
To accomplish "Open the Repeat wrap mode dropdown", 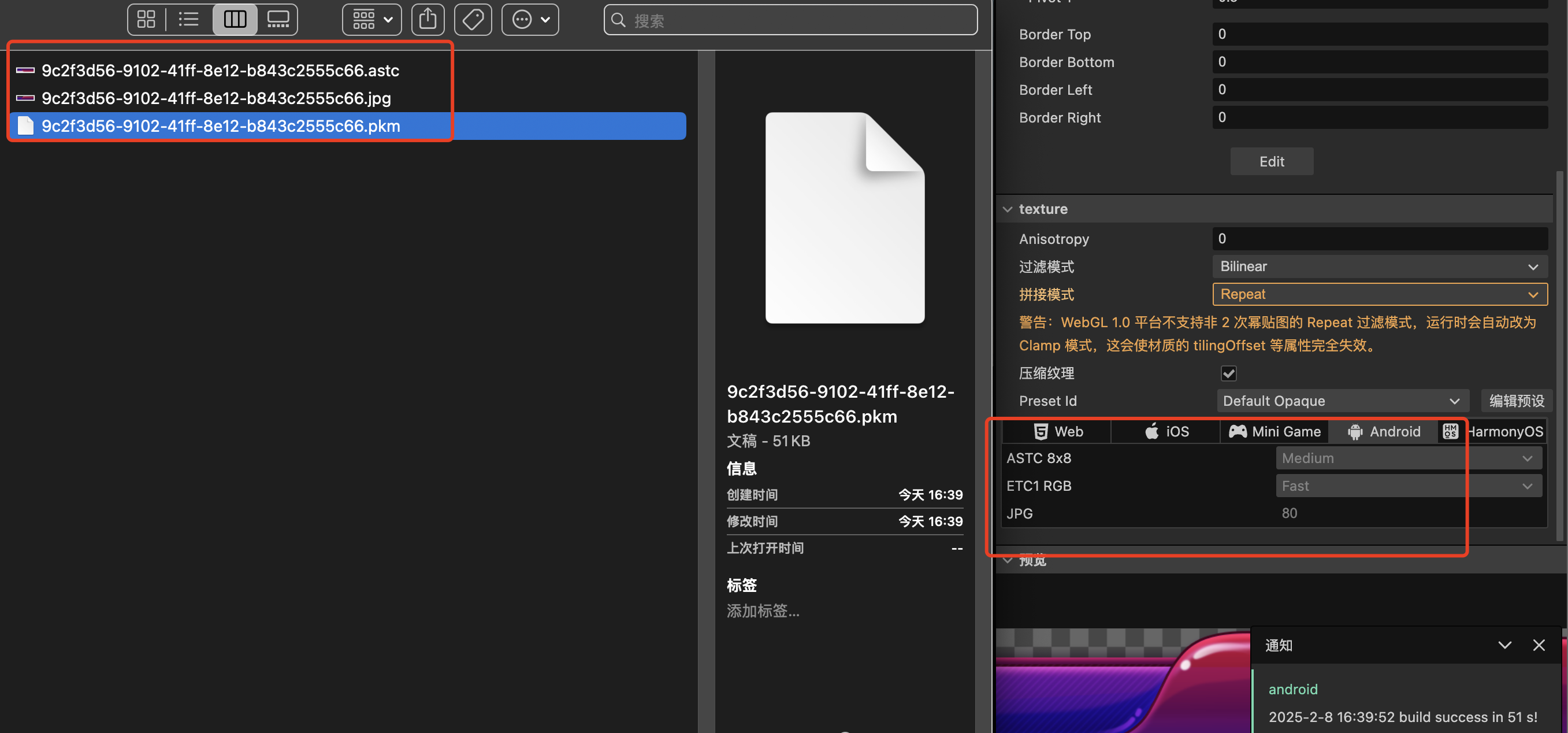I will pyautogui.click(x=1378, y=295).
